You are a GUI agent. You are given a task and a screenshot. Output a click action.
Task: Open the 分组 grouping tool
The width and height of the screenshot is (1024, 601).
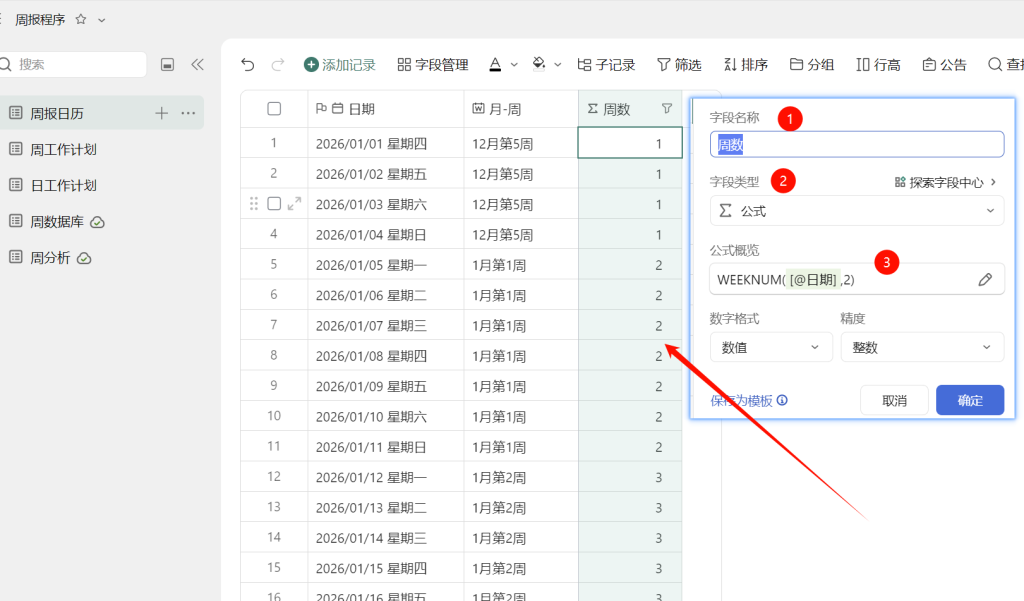812,65
